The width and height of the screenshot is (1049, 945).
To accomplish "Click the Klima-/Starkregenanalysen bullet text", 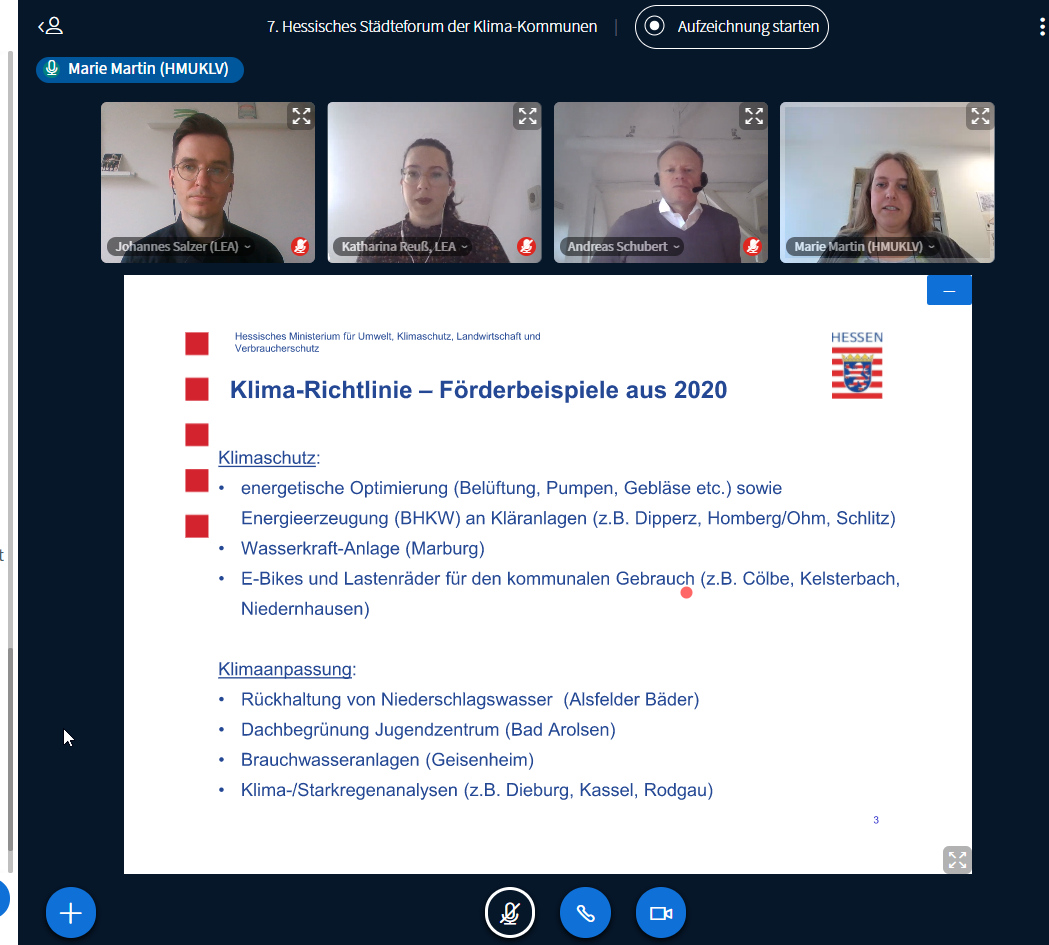I will pos(477,790).
